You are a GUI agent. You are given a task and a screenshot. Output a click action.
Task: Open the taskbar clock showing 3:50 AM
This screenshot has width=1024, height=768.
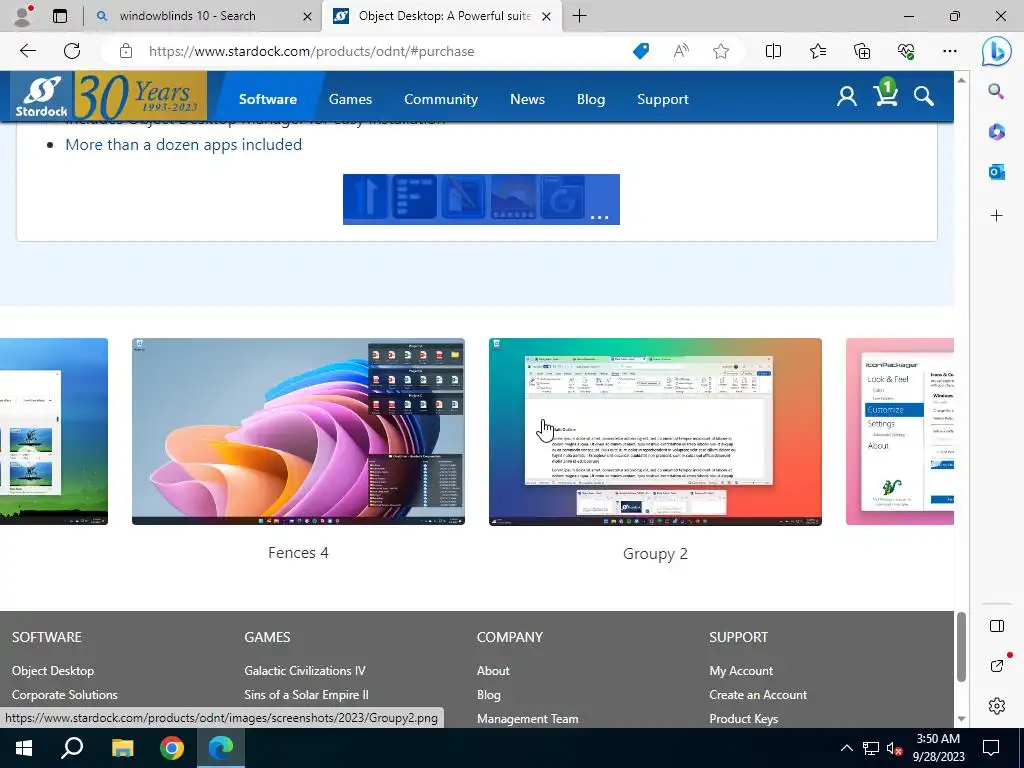[938, 748]
